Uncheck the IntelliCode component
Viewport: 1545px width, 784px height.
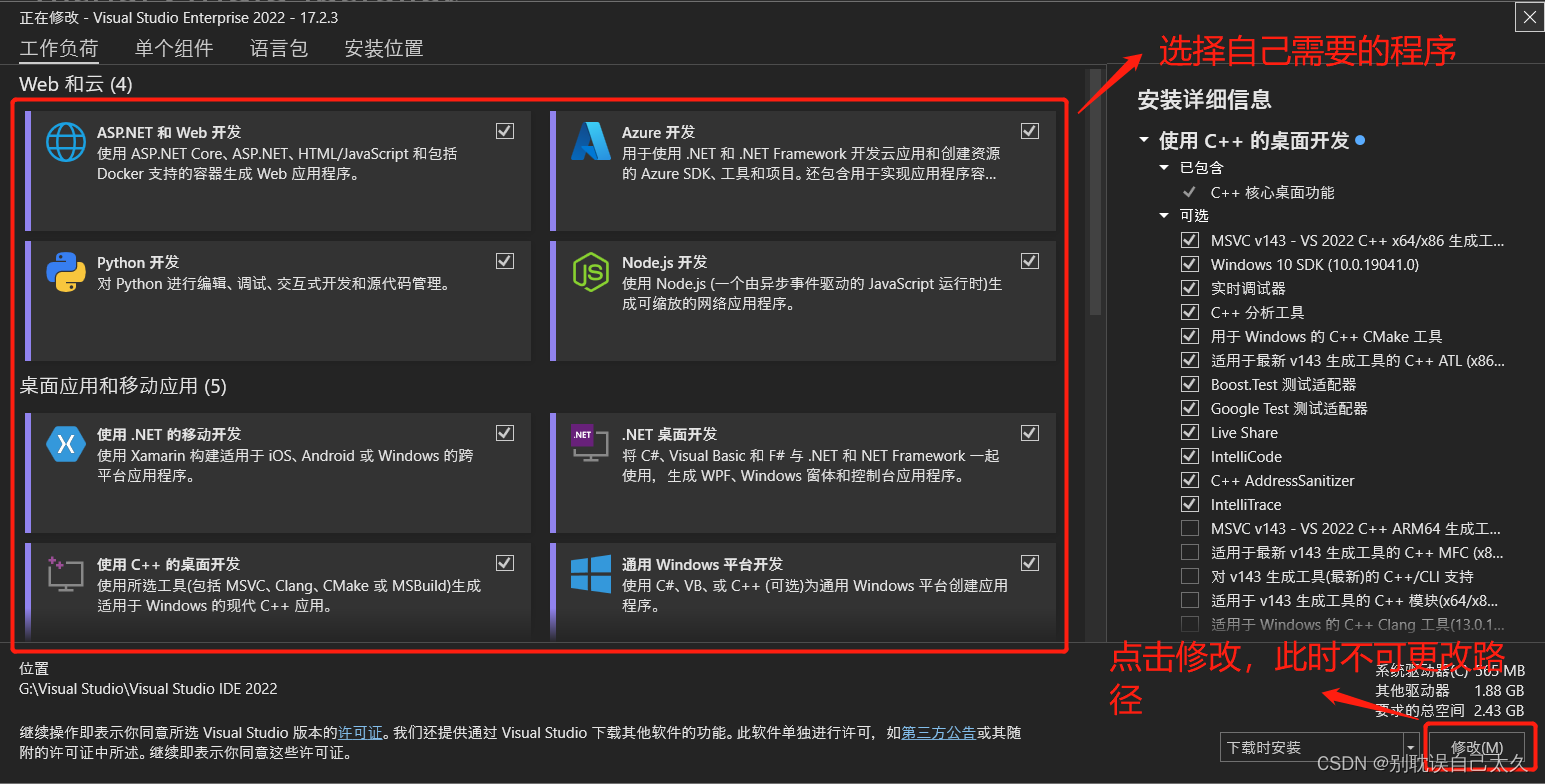click(1190, 456)
